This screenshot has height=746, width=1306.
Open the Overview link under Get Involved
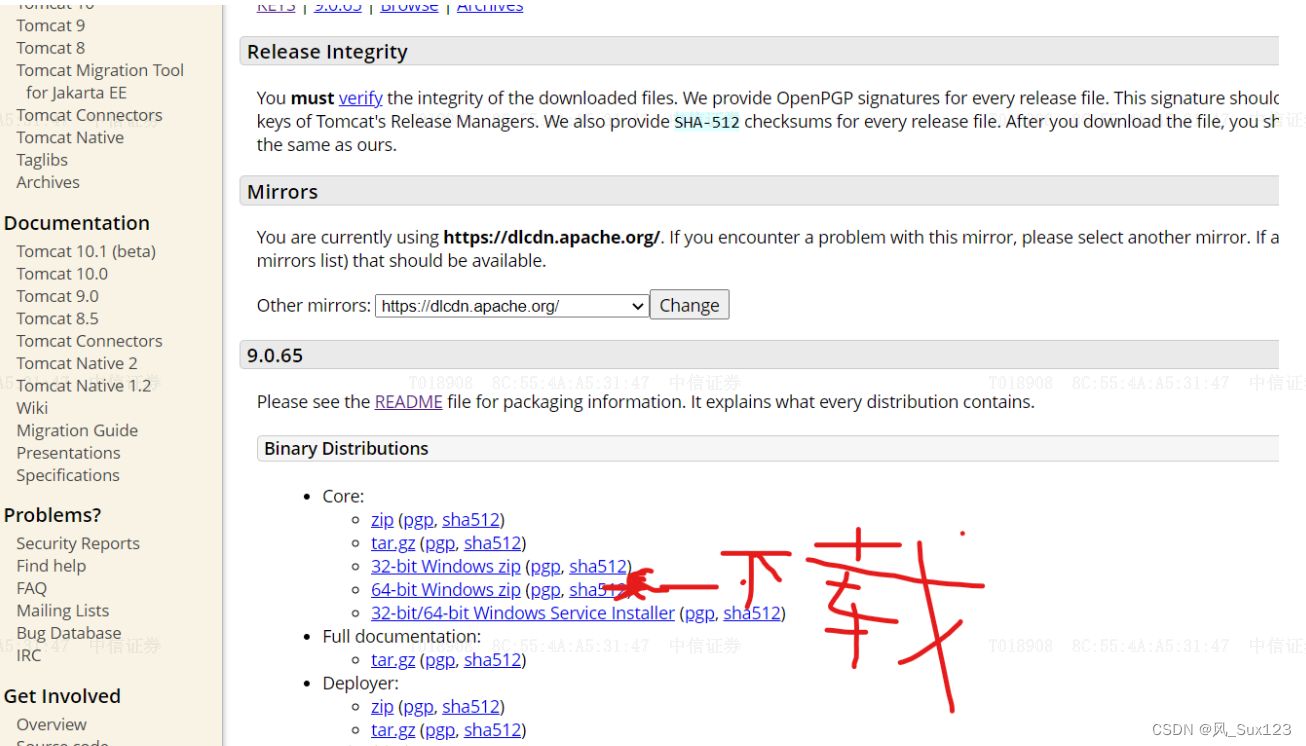coord(51,725)
